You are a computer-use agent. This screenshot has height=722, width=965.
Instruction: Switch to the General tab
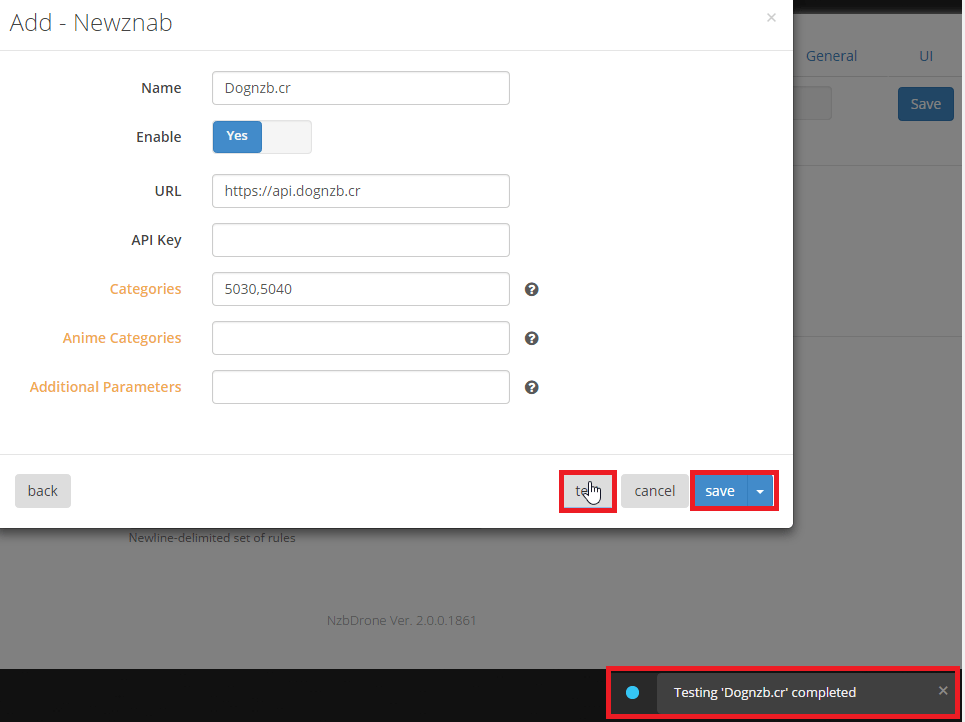831,56
